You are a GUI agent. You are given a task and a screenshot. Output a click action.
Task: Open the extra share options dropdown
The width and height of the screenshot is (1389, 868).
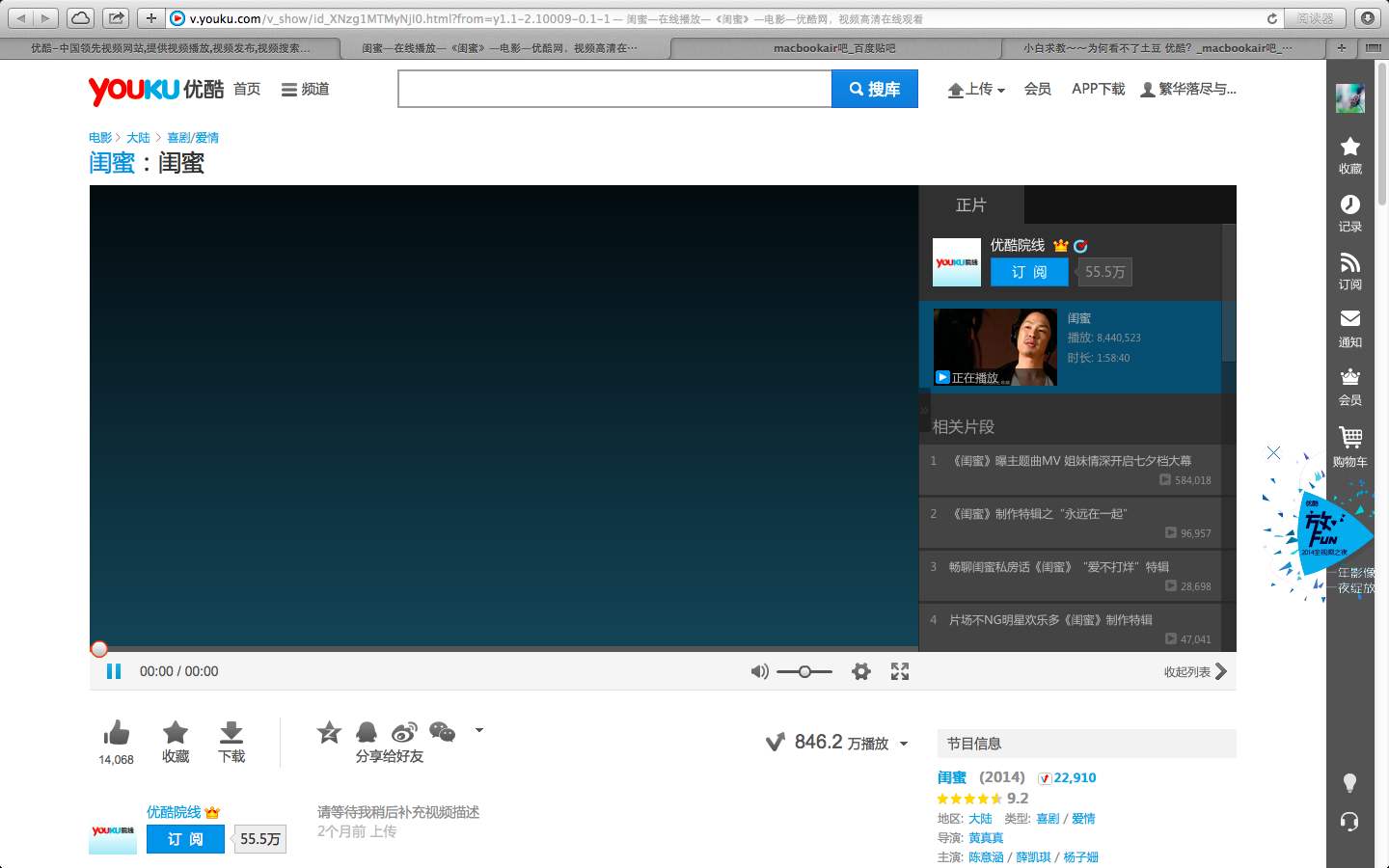coord(477,730)
